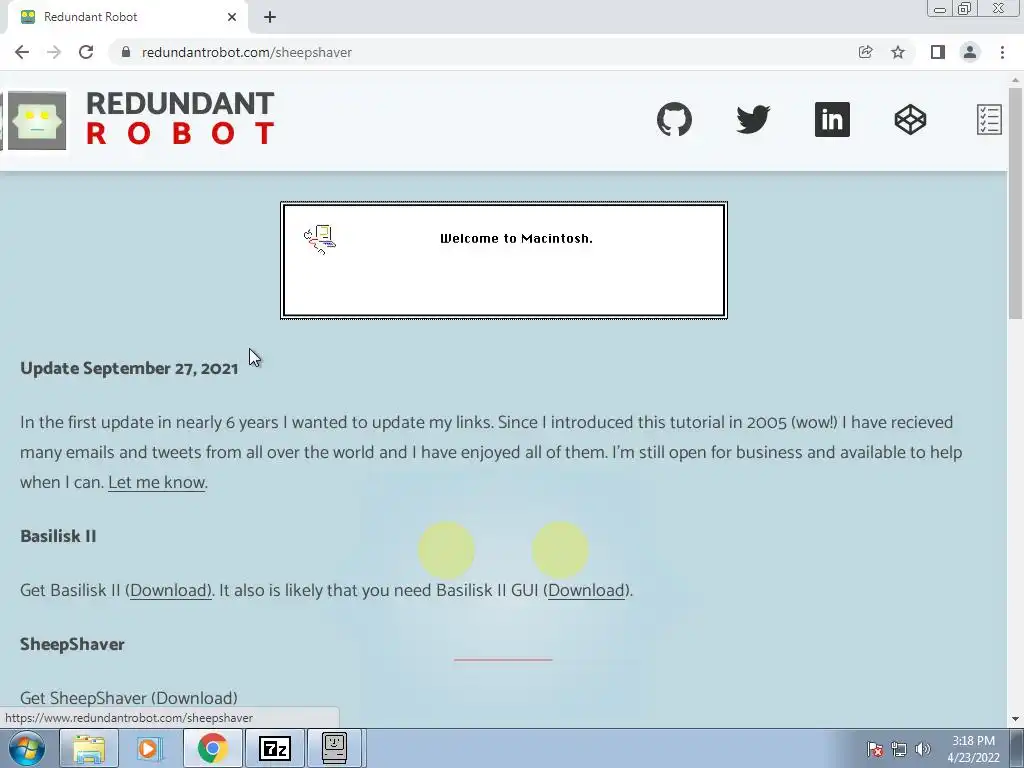
Task: Click the Welcome to Macintosh banner image
Action: click(504, 261)
